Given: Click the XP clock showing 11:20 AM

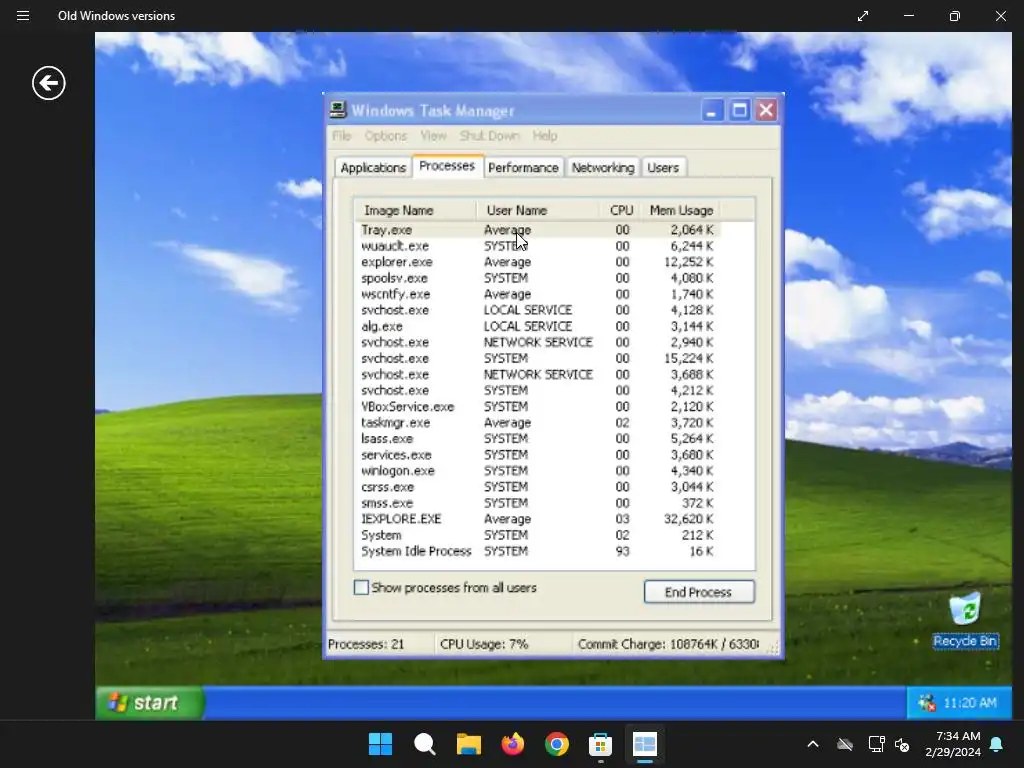Looking at the screenshot, I should pos(970,703).
